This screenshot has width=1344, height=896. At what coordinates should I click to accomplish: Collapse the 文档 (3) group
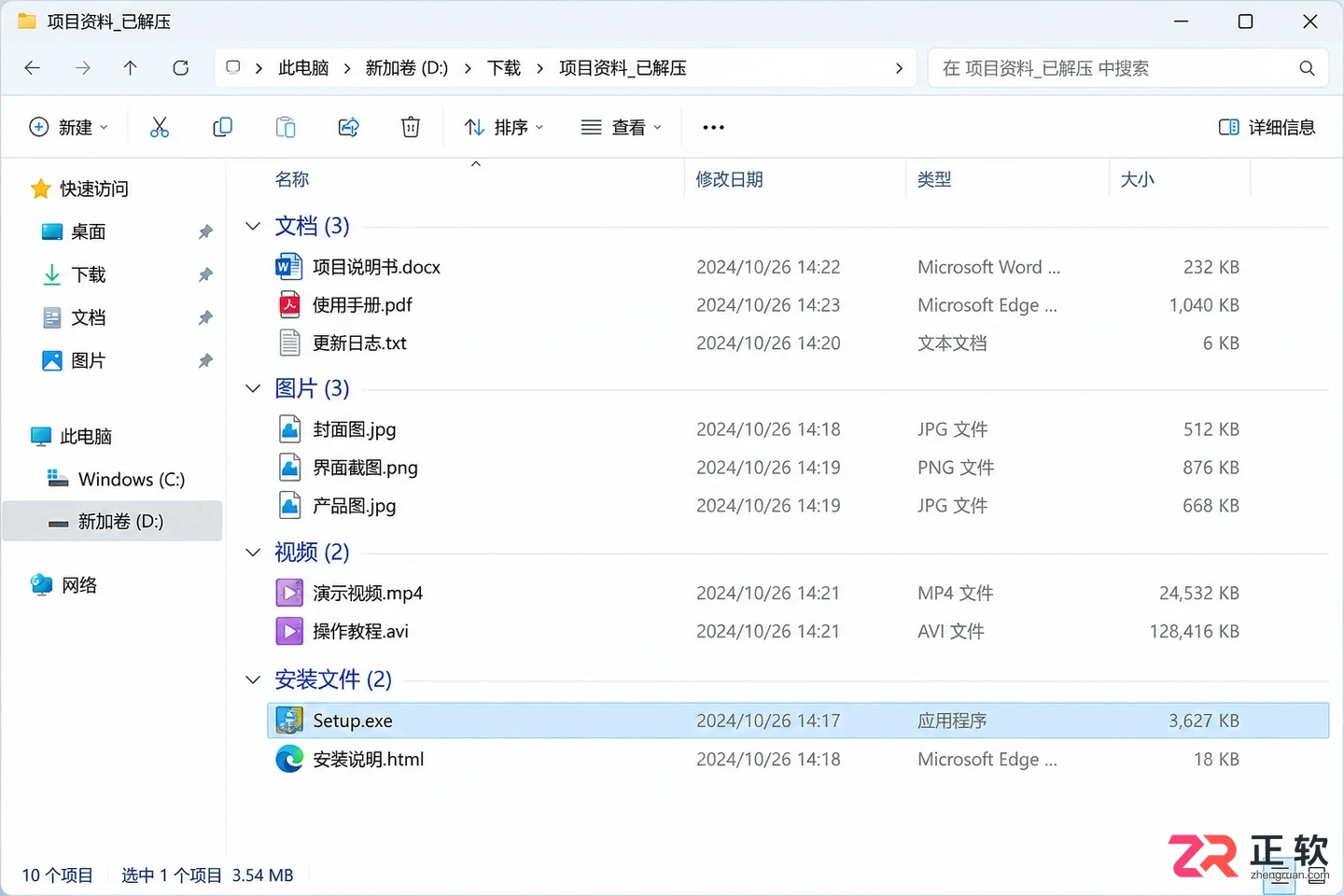tap(253, 226)
